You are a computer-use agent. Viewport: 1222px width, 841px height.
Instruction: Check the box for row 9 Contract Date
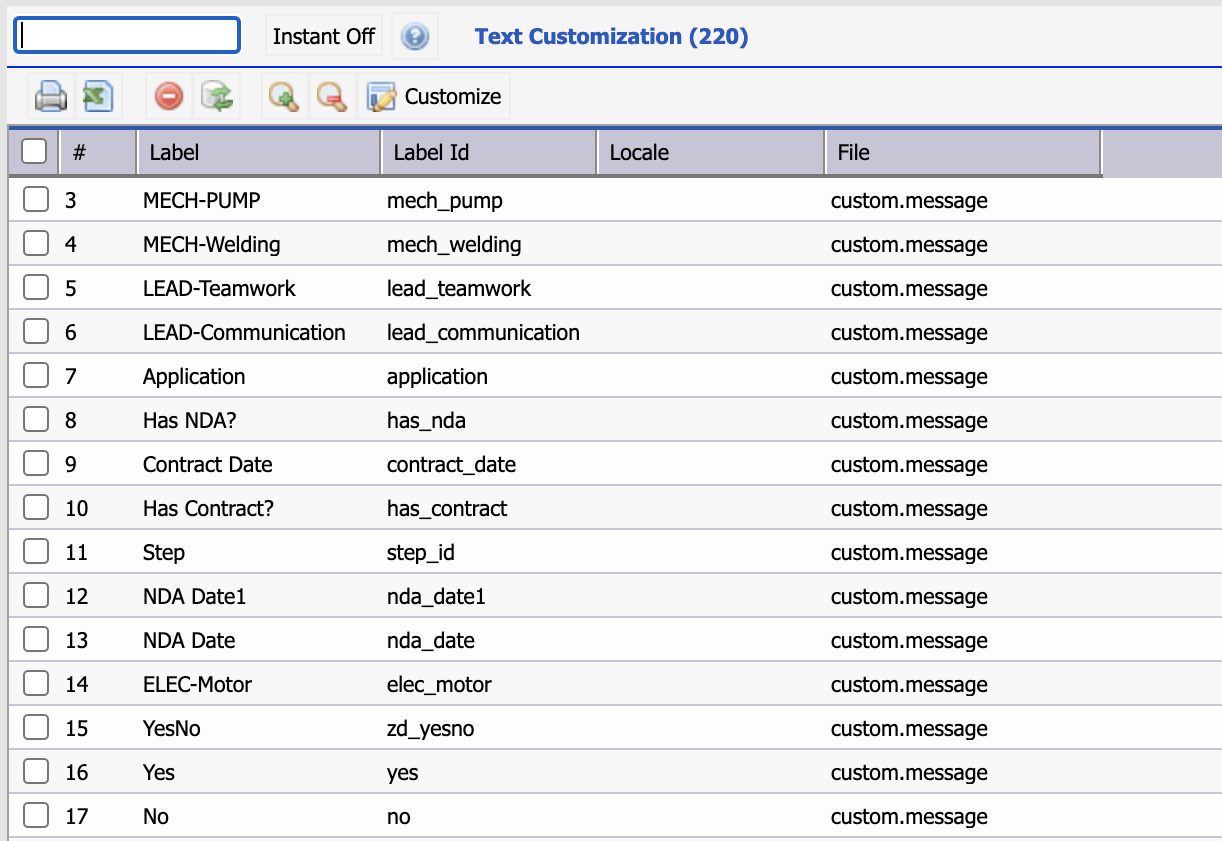click(x=36, y=464)
